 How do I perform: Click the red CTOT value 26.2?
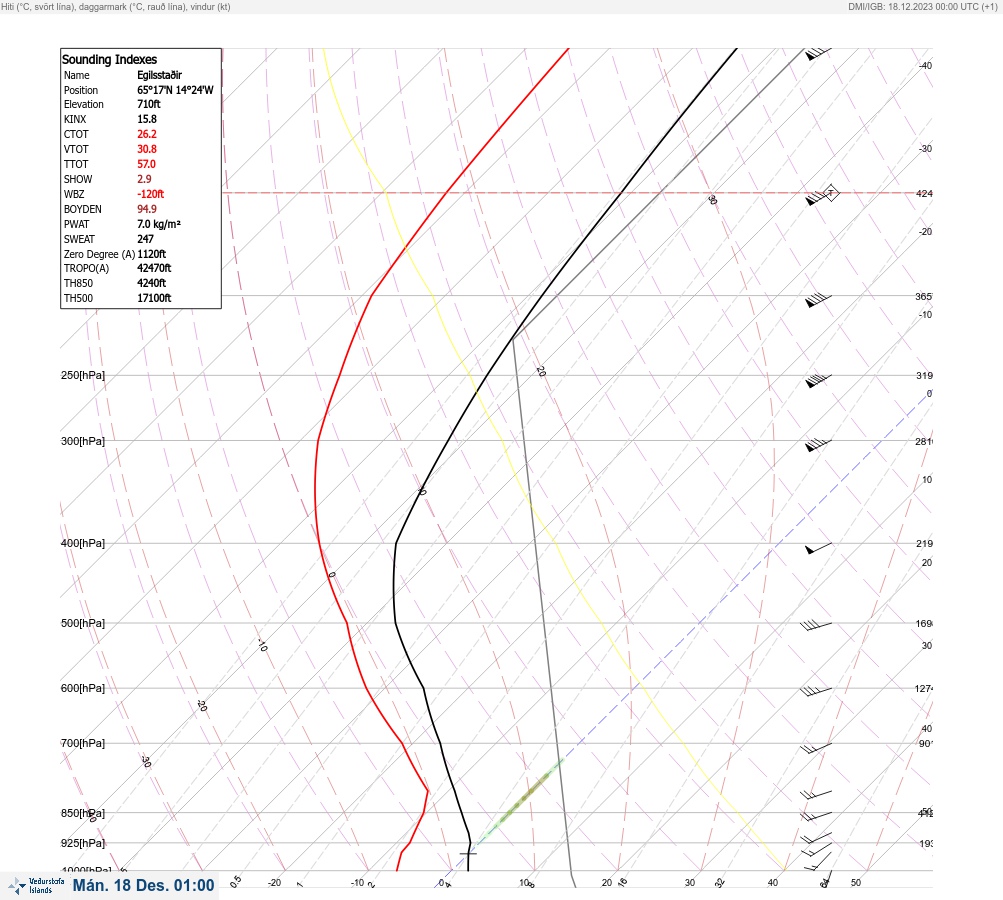pyautogui.click(x=146, y=134)
